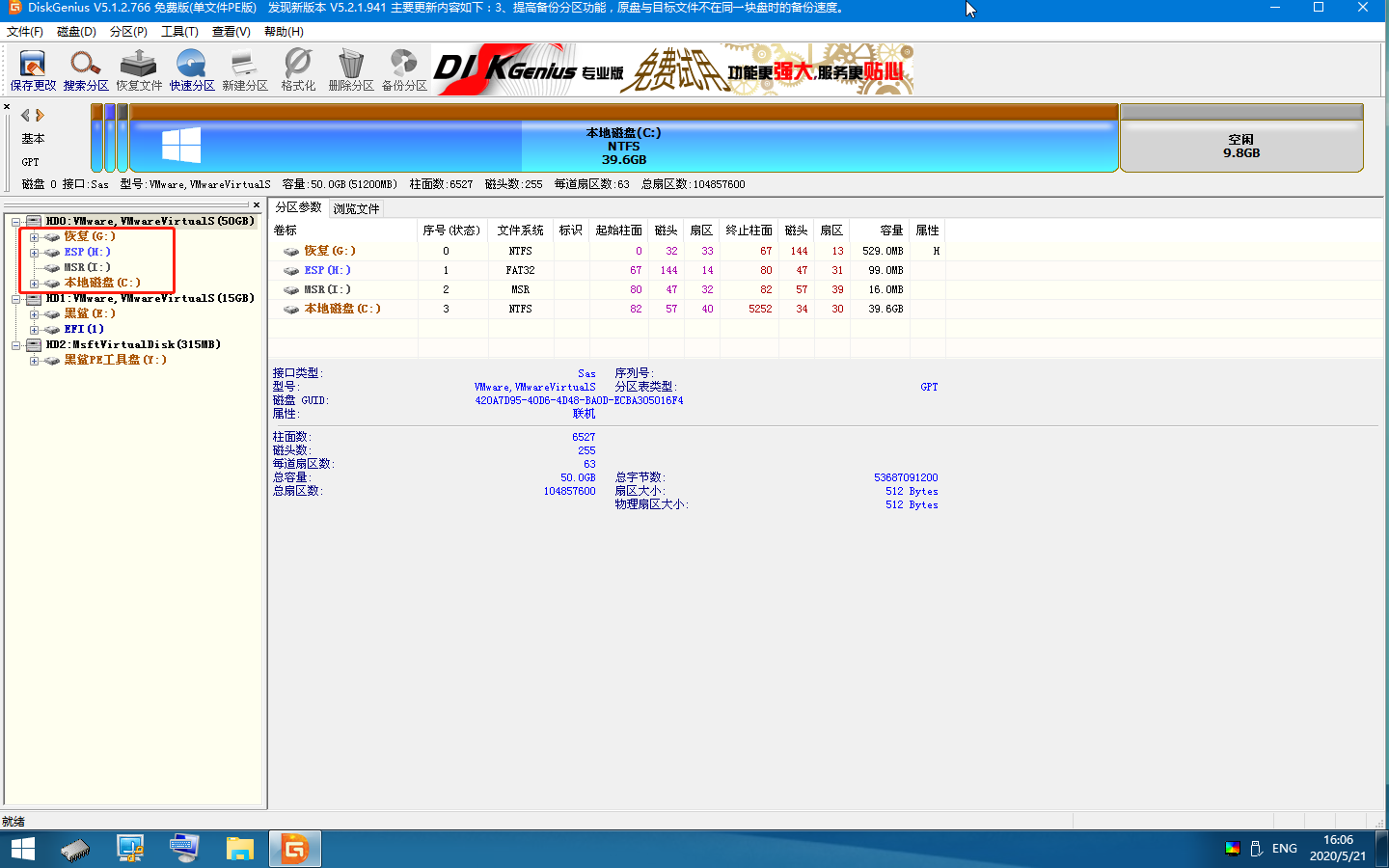Click the ENG language indicator
Screen dimensions: 1389x868
[x=1284, y=849]
